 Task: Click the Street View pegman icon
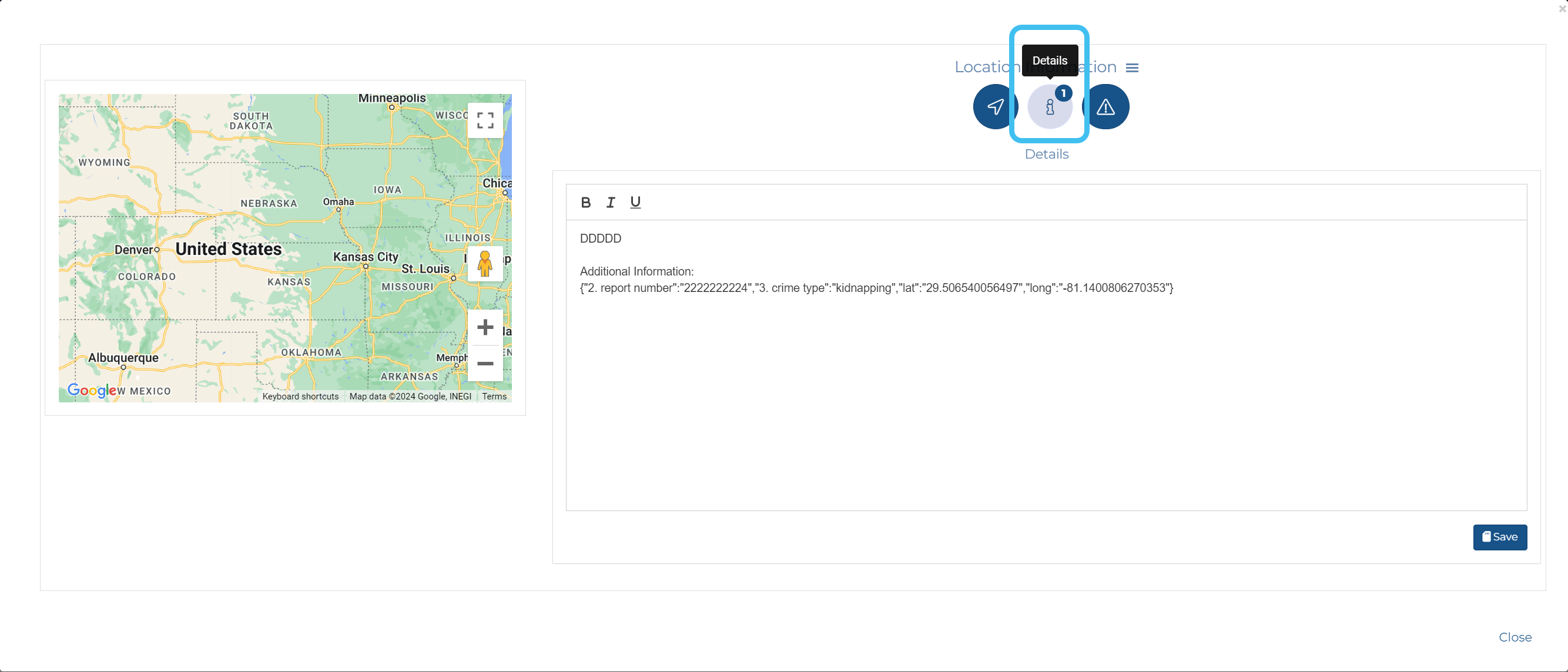(484, 263)
